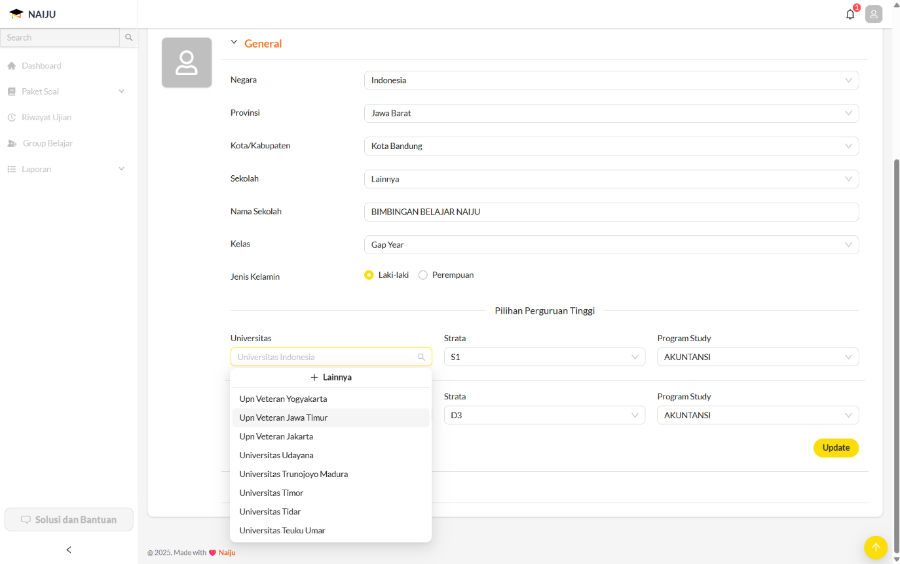Click the plus icon beside Lainnya
This screenshot has height=564, width=900.
pos(314,378)
